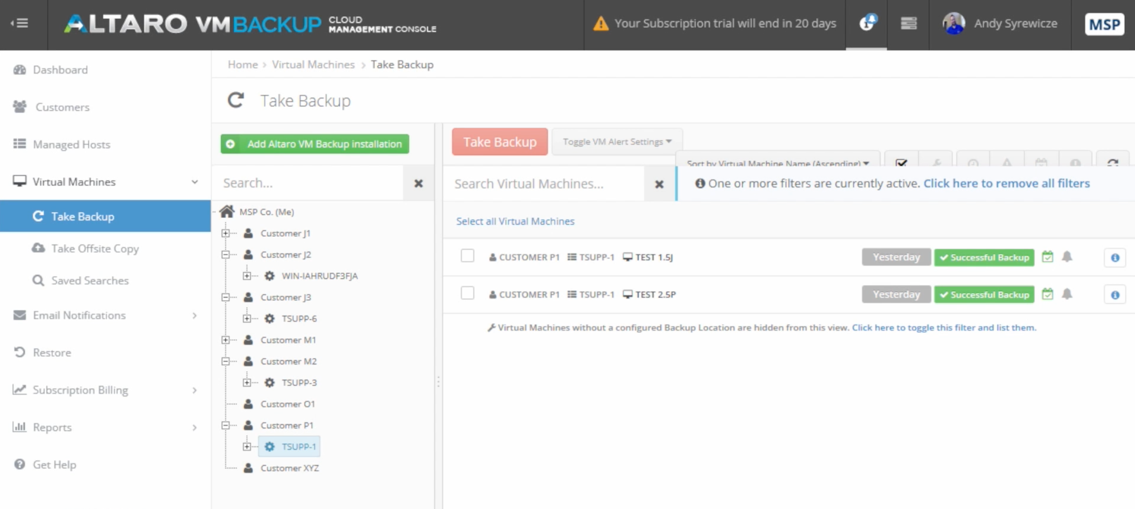Click Select all Virtual Machines link
The height and width of the screenshot is (509, 1135).
click(515, 222)
